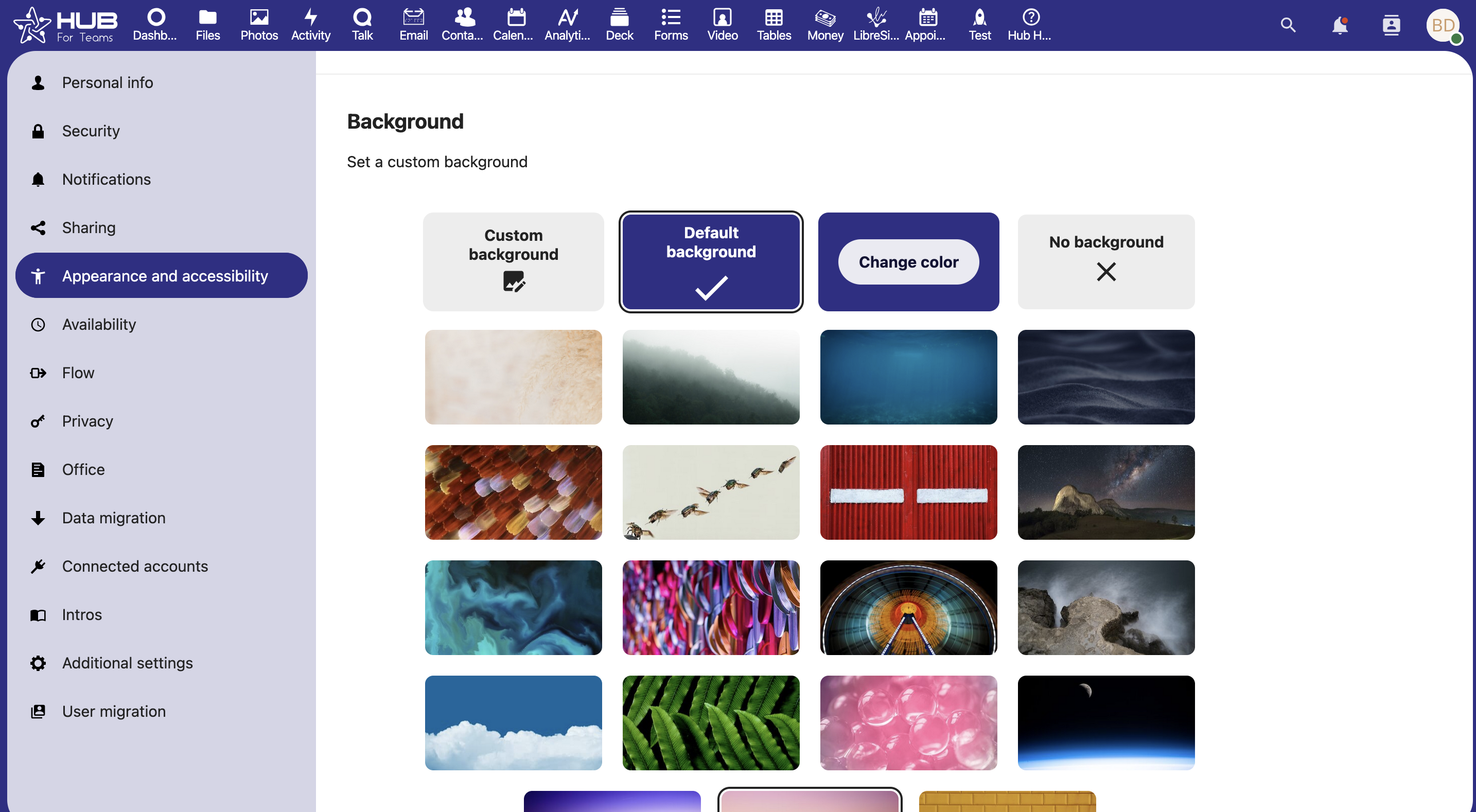Open Privacy settings section
The width and height of the screenshot is (1476, 812).
click(162, 421)
